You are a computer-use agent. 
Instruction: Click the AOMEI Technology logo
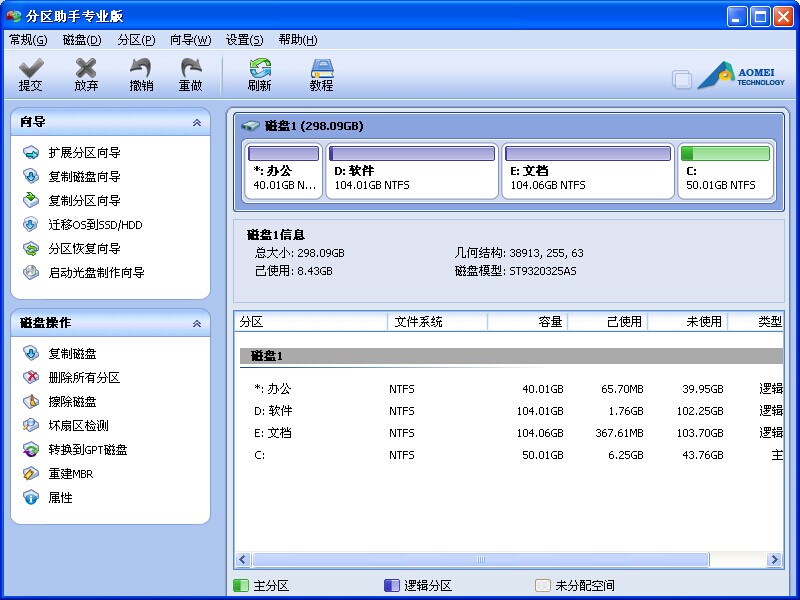click(x=741, y=76)
